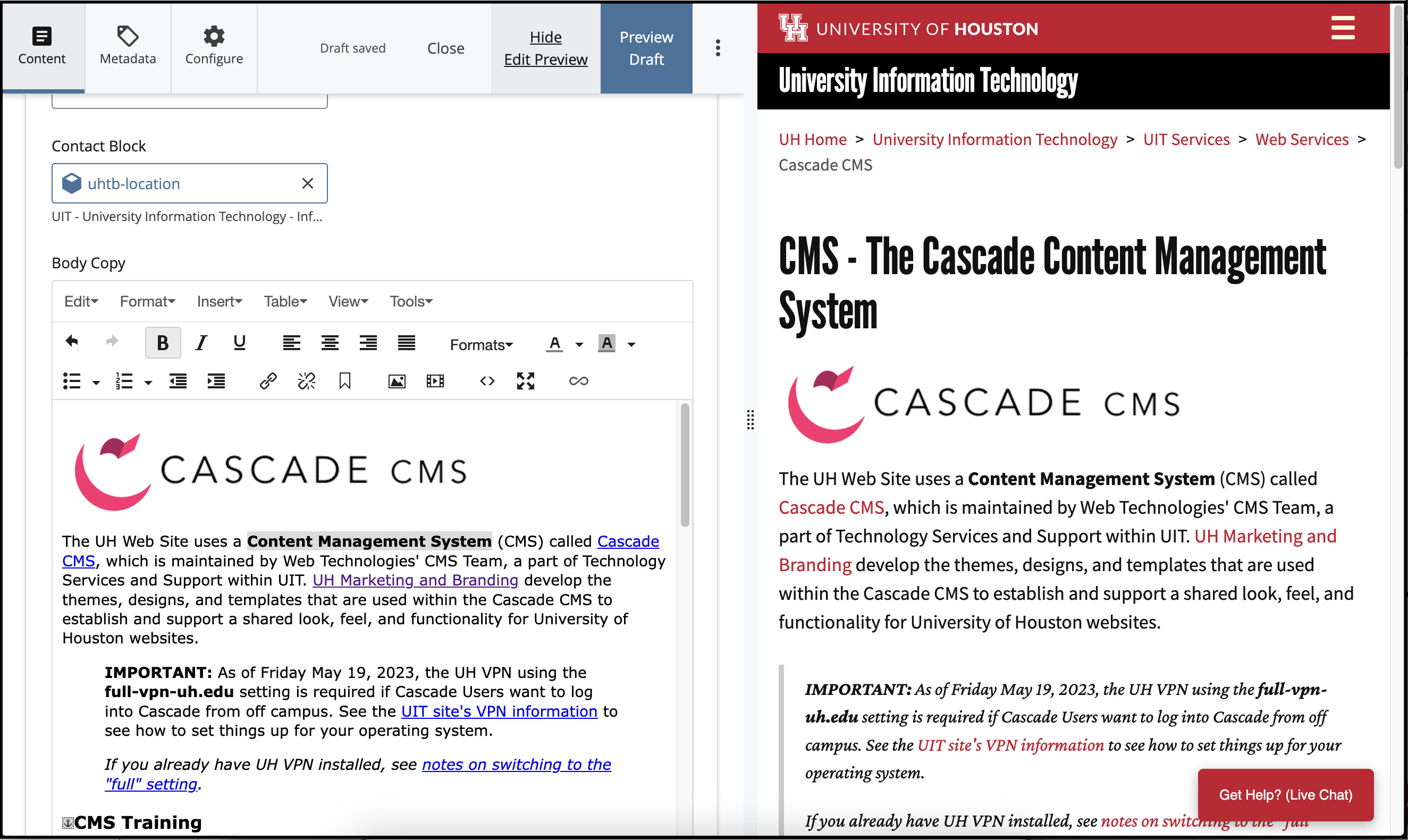Open the three-dot more options menu

tap(718, 48)
